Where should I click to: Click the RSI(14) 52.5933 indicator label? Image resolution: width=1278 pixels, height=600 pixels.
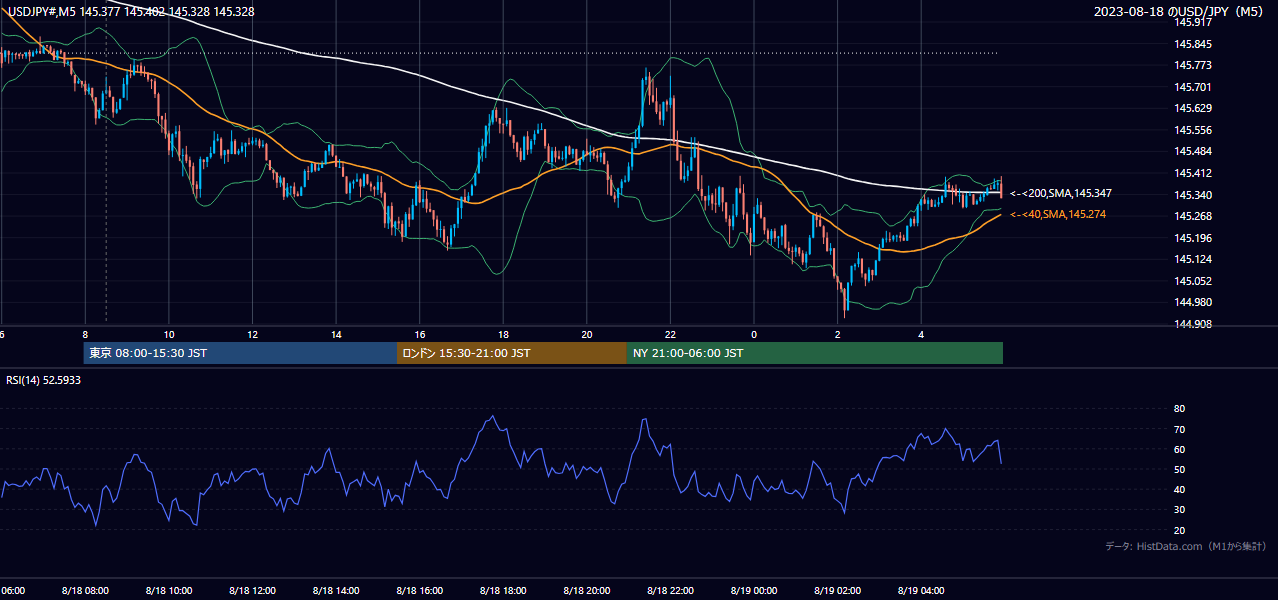pos(43,381)
